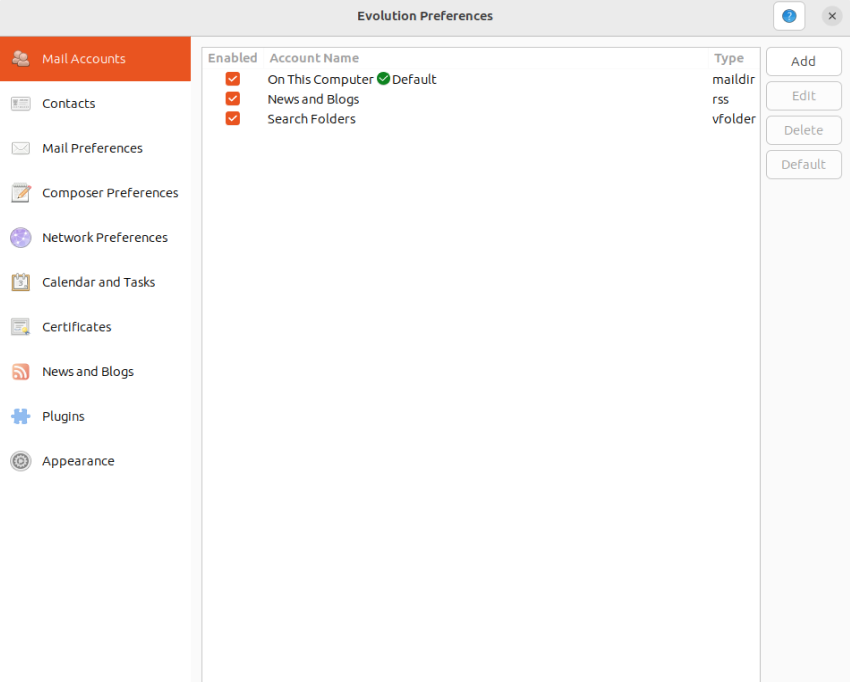Select the News and Blogs account name
The height and width of the screenshot is (682, 850).
(313, 99)
